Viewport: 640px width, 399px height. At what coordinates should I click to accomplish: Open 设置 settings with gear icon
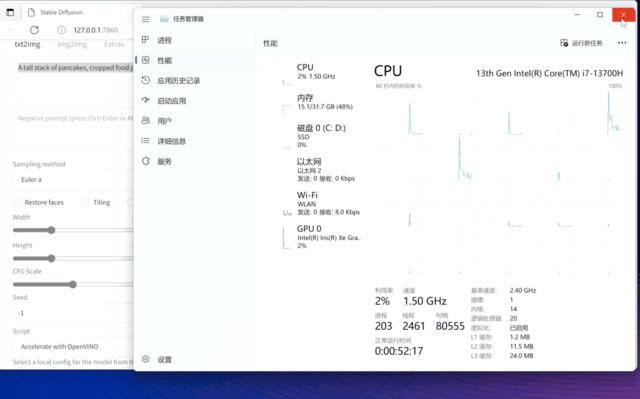pos(157,359)
